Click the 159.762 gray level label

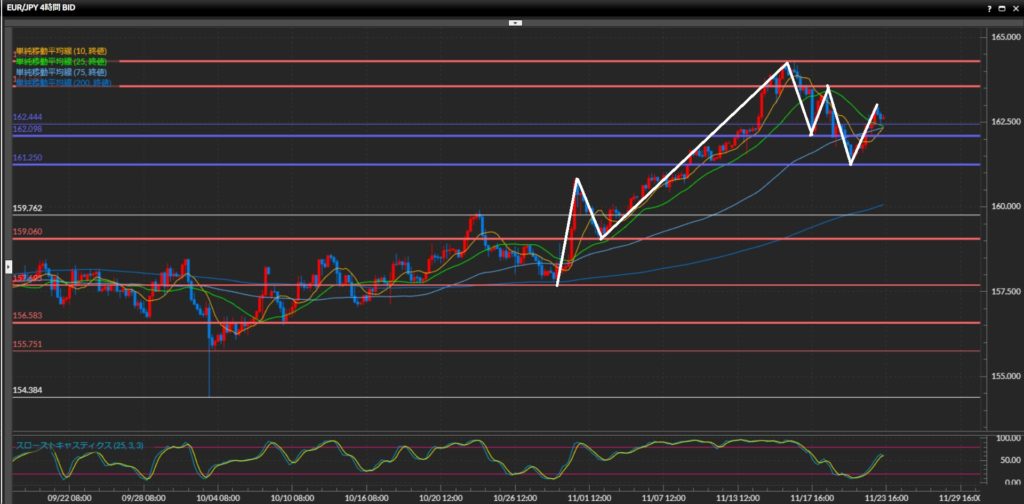(x=27, y=208)
